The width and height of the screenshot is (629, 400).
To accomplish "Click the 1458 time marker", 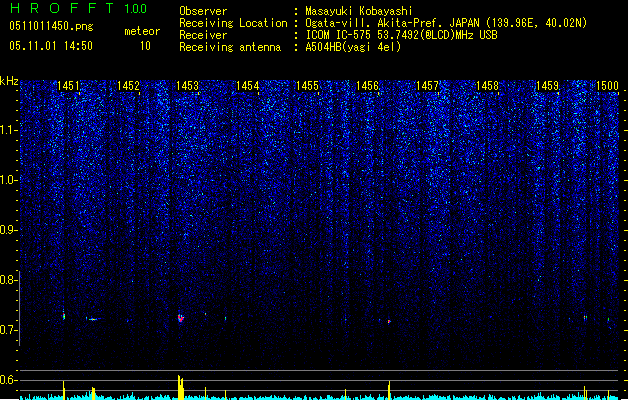I will pyautogui.click(x=487, y=86).
